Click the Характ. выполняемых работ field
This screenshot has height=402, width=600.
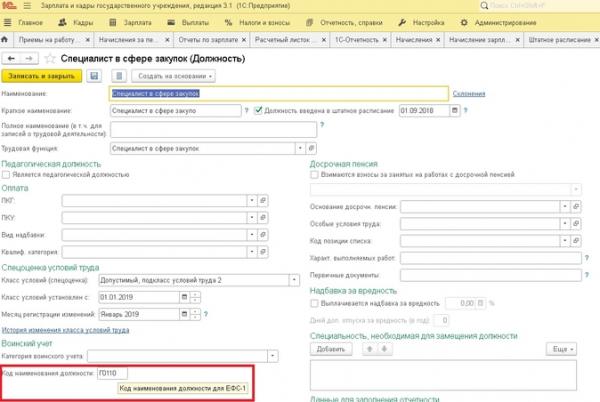pyautogui.click(x=491, y=258)
